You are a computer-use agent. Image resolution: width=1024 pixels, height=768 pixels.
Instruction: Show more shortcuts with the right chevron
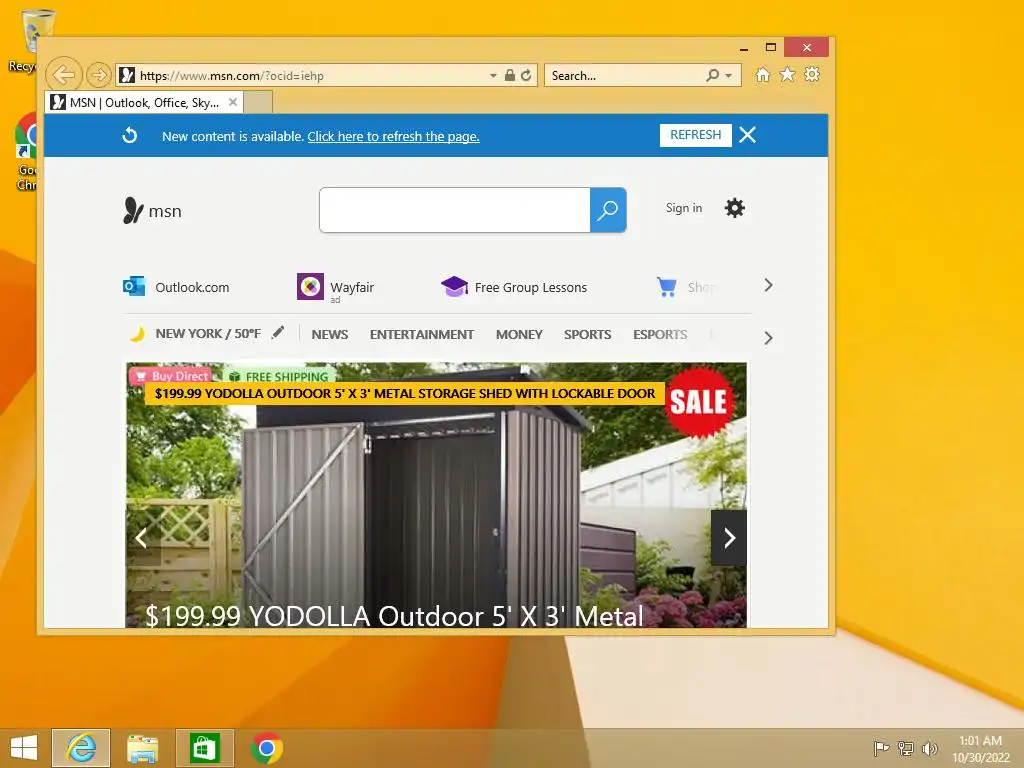tap(768, 285)
